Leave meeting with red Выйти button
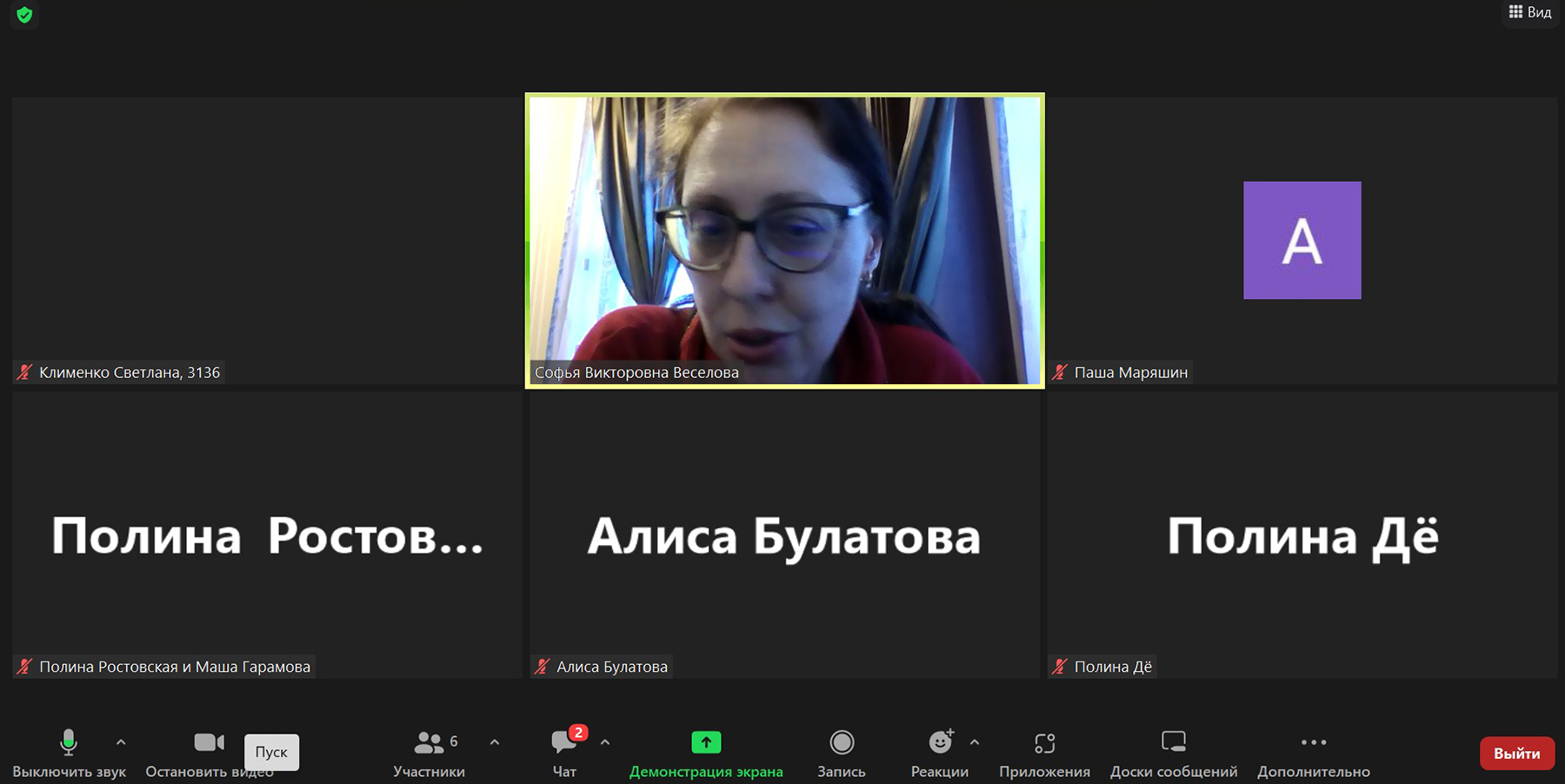 click(1517, 754)
